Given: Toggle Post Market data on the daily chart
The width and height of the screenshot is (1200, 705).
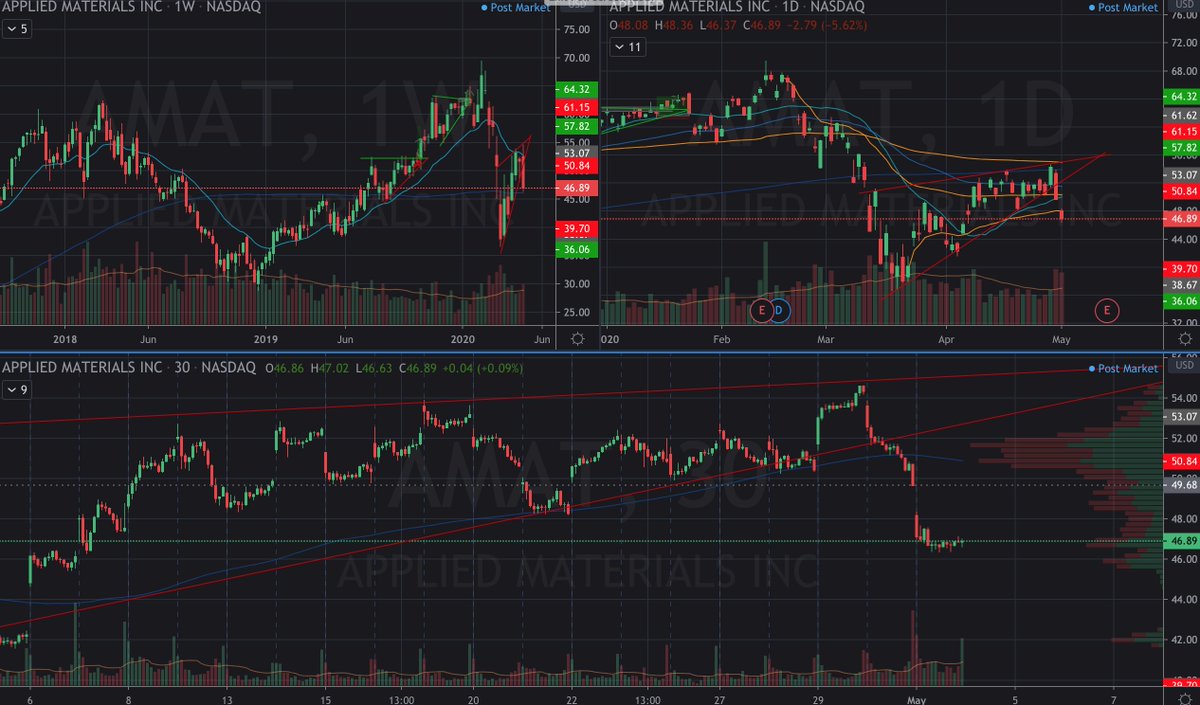Looking at the screenshot, I should coord(1130,7).
